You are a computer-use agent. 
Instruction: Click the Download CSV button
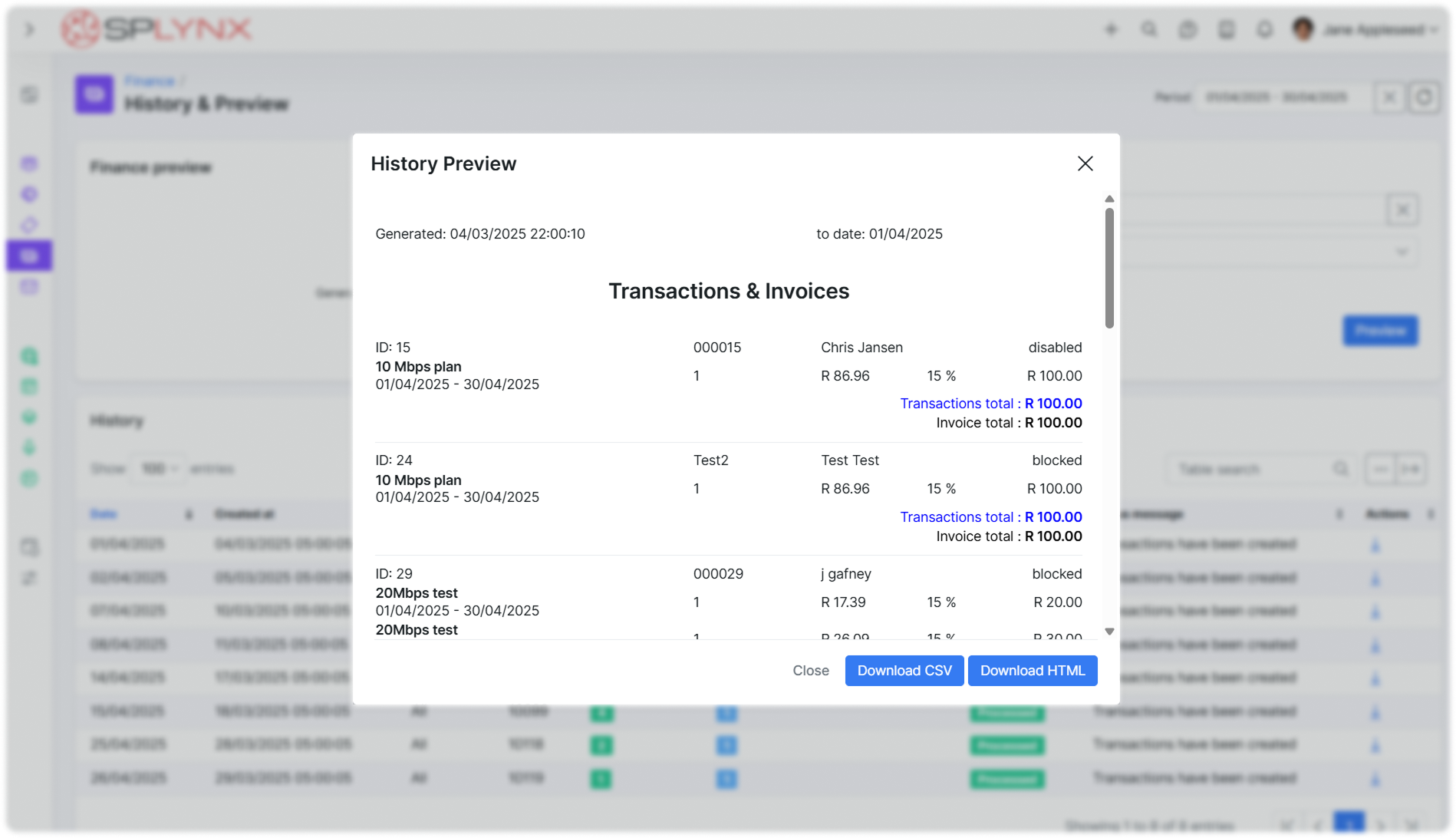click(904, 671)
